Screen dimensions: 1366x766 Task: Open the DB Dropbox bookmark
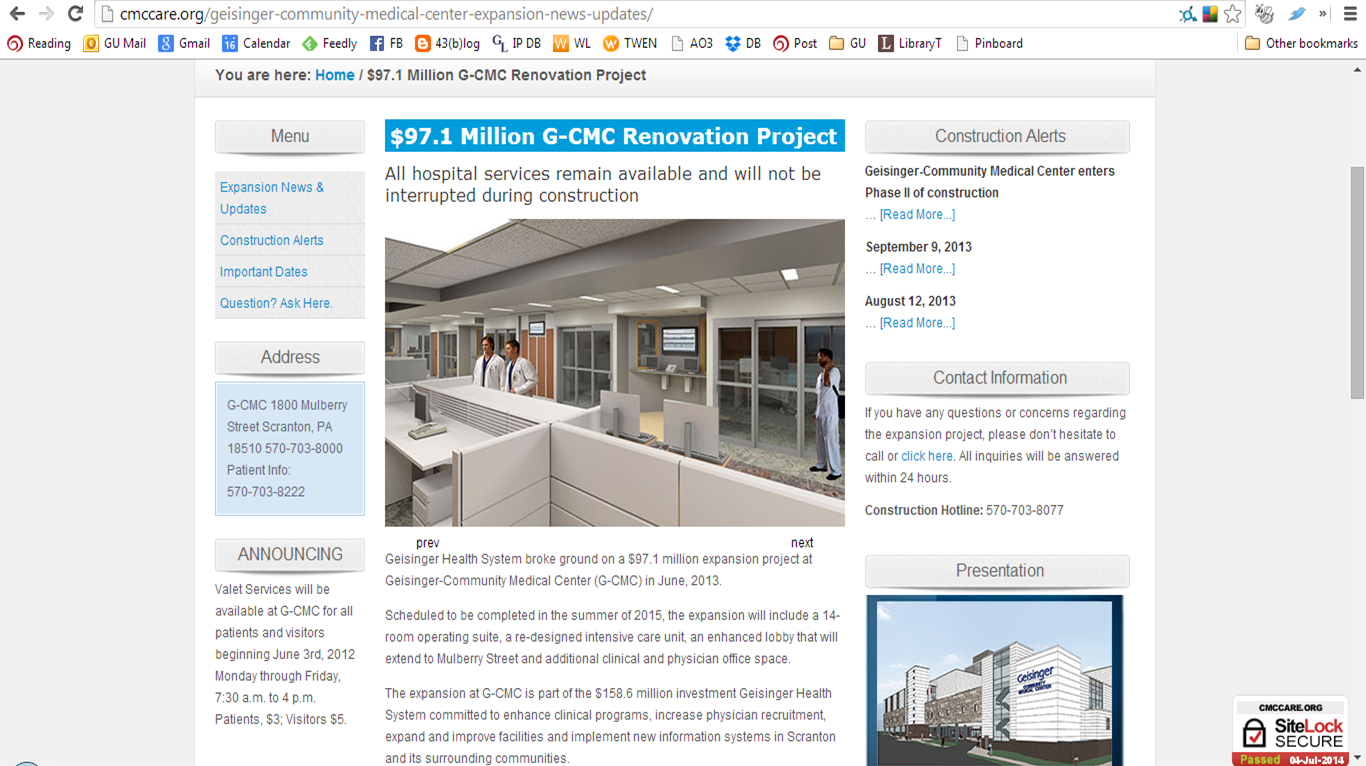[743, 43]
